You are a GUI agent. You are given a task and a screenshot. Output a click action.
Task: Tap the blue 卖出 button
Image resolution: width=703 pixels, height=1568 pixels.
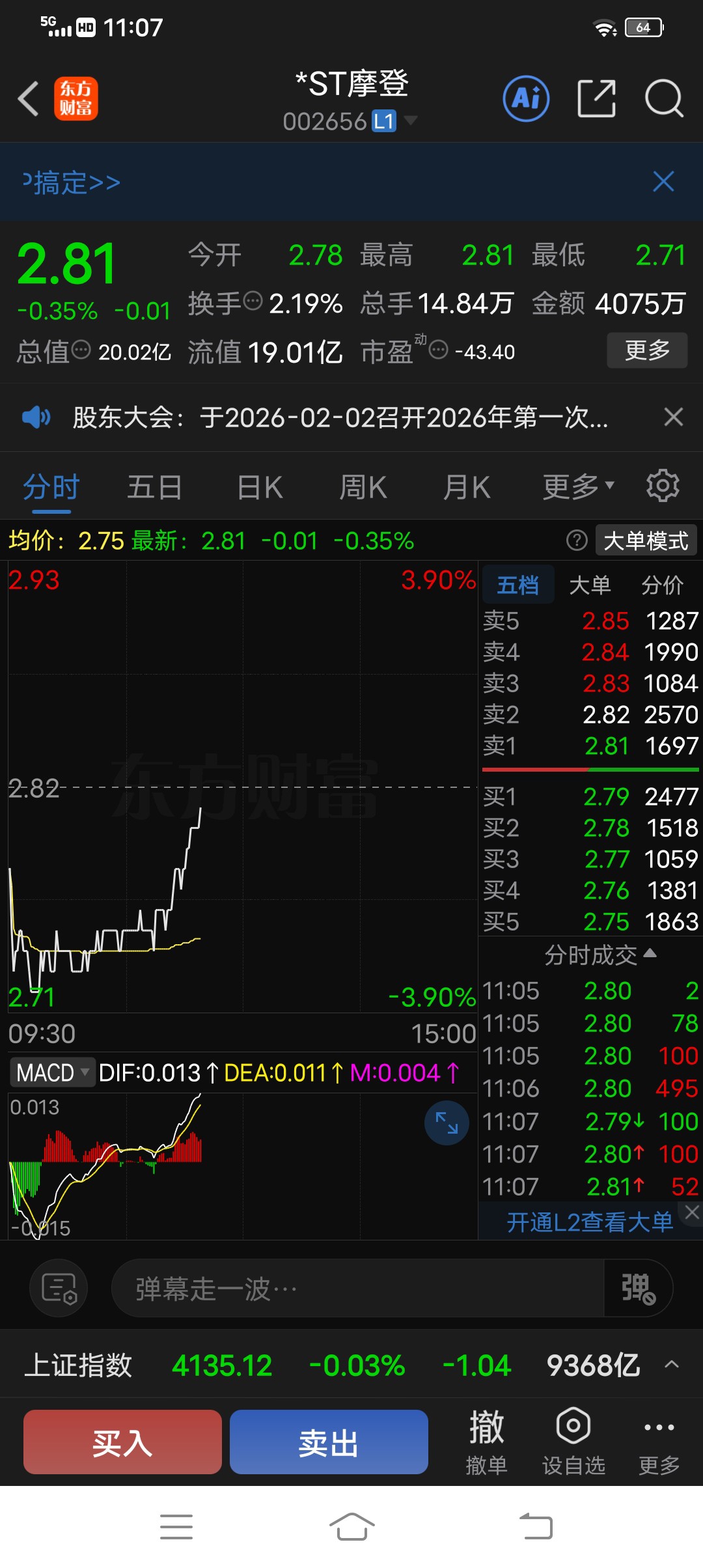[329, 1442]
